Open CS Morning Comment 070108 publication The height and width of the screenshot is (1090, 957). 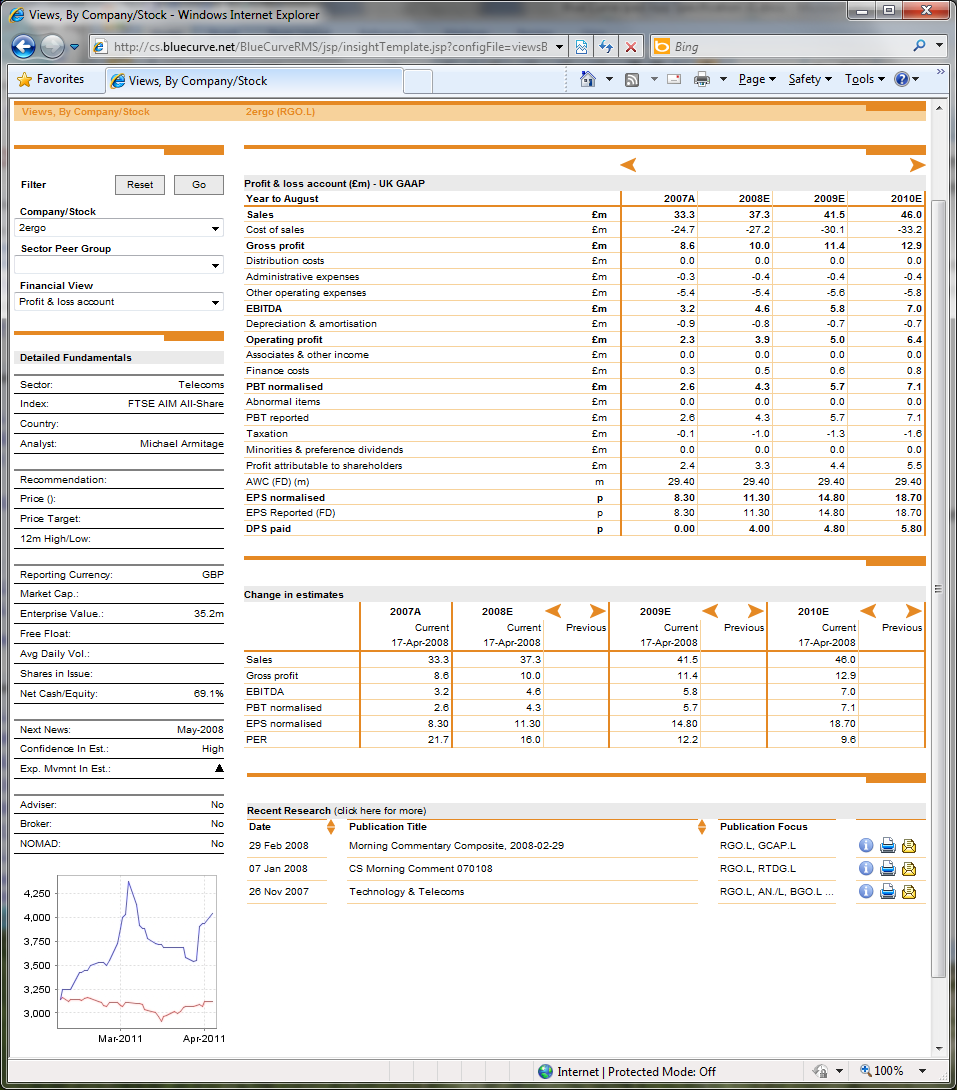pyautogui.click(x=420, y=869)
